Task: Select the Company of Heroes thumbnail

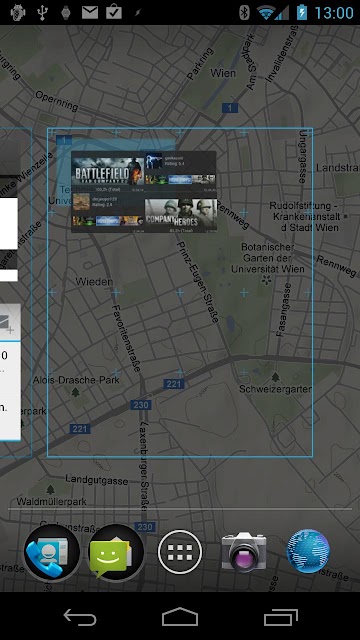Action: click(x=181, y=213)
